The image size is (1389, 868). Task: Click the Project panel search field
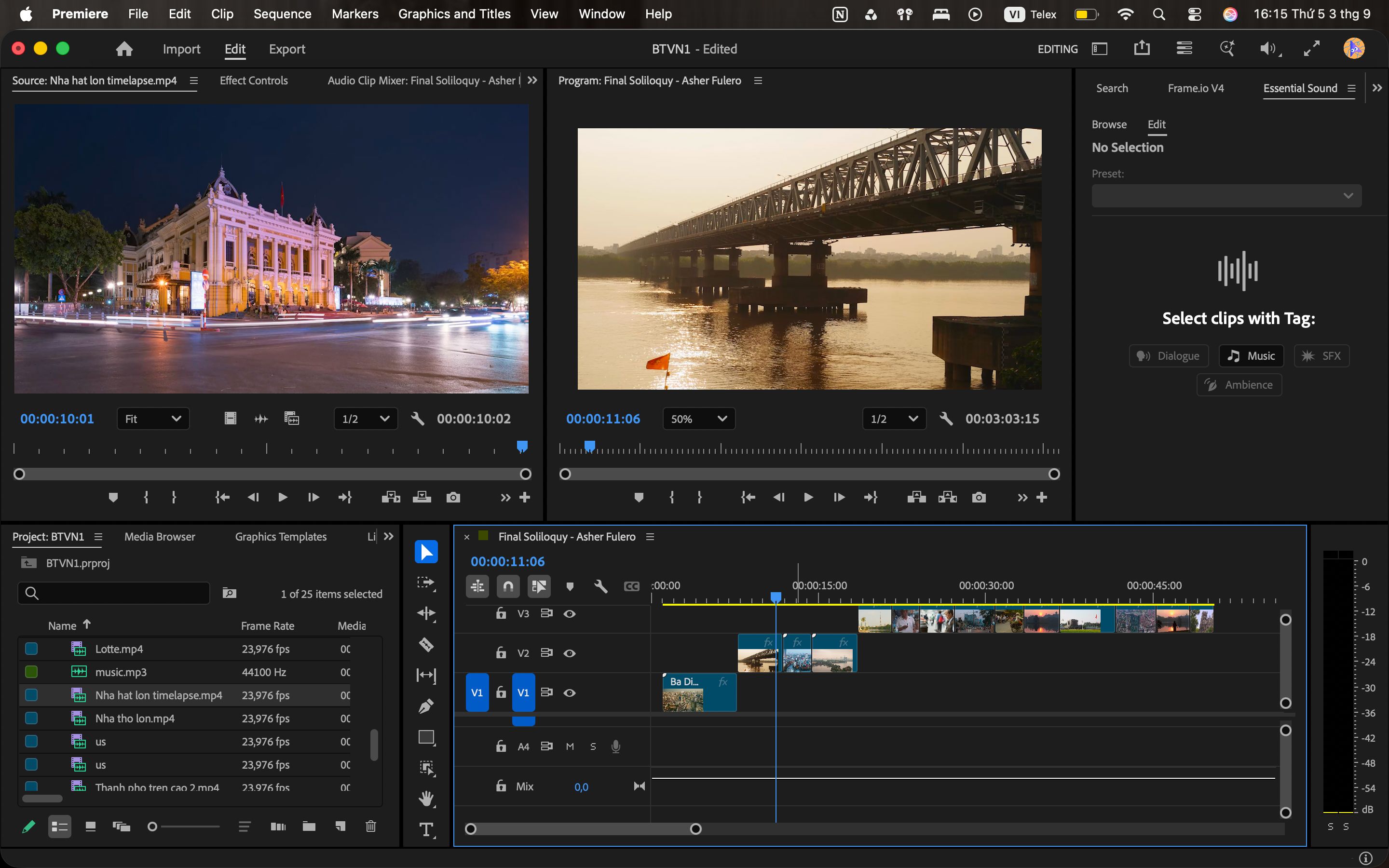click(x=114, y=593)
